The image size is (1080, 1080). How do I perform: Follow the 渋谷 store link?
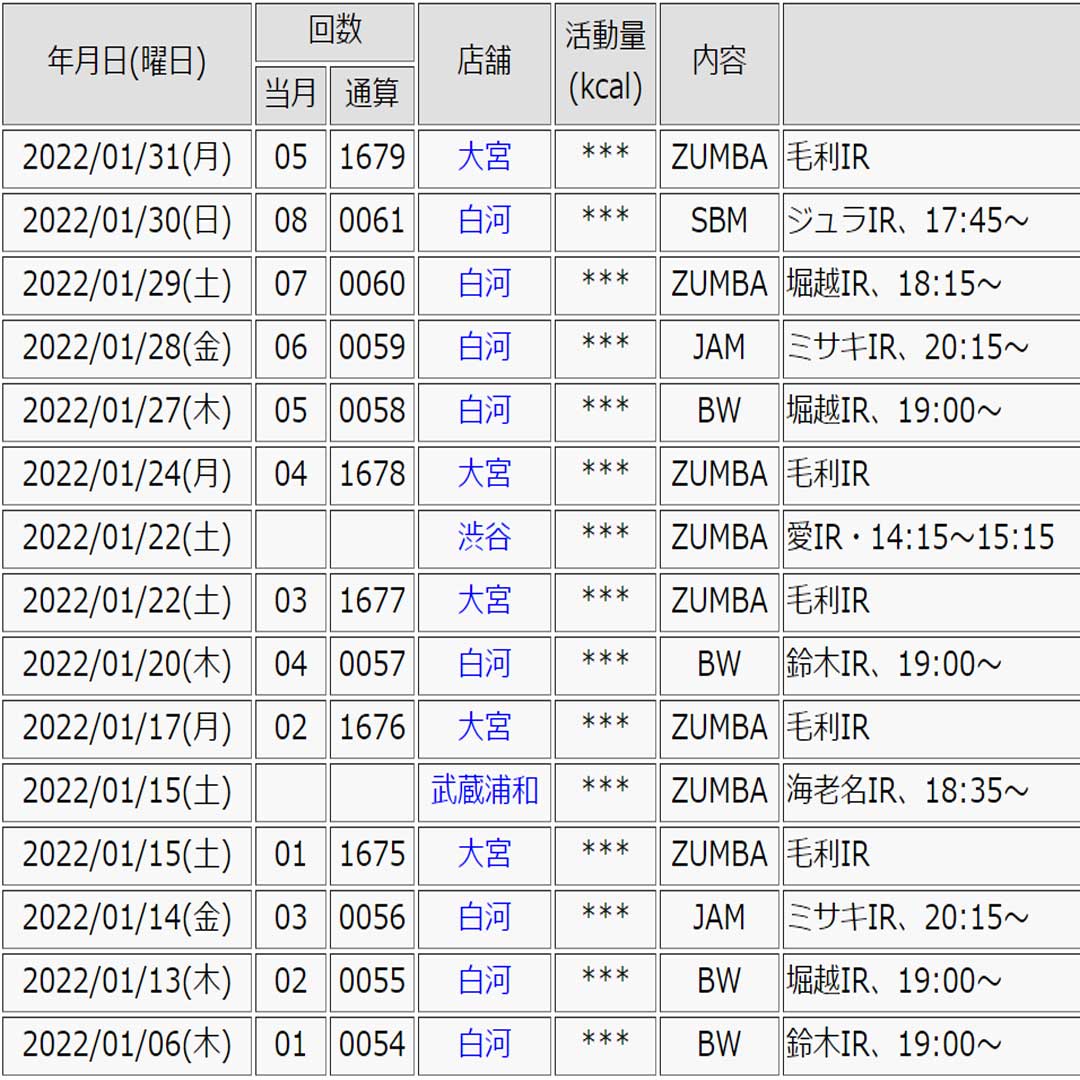pyautogui.click(x=484, y=537)
